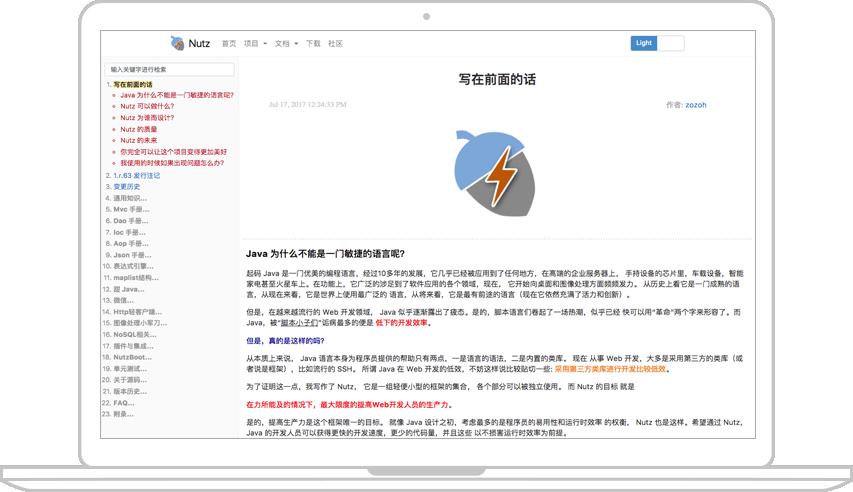Open 1.r.63 发行注记 in sidebar

(137, 175)
